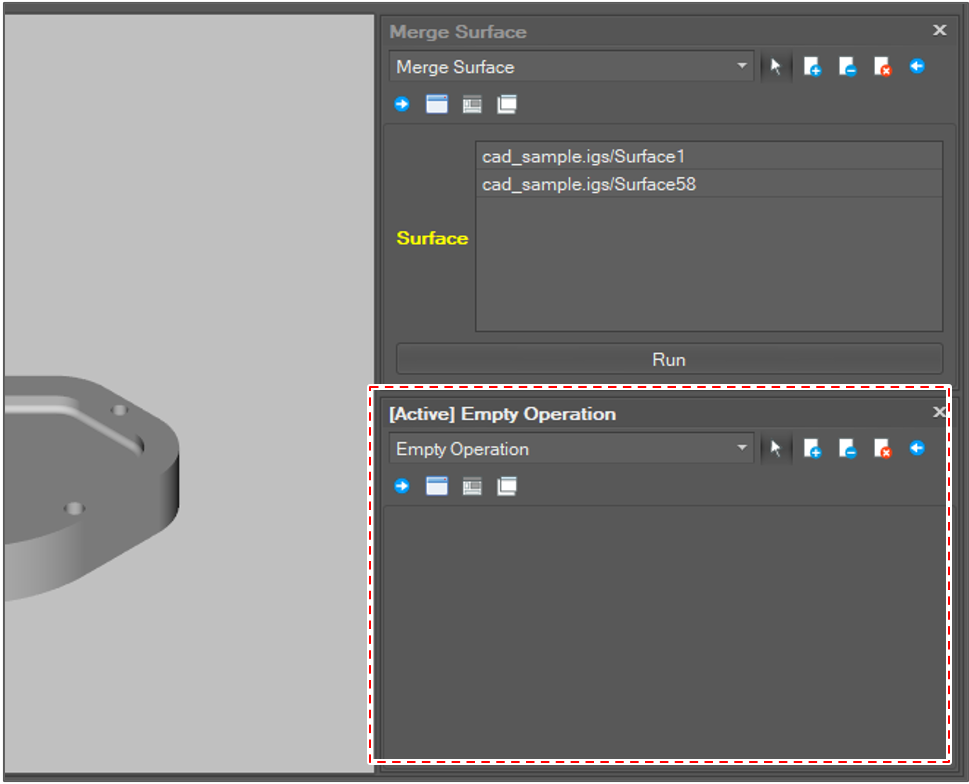Image resolution: width=969 pixels, height=784 pixels.
Task: Click the blue right arrow in Merge Surface panel
Action: 402,104
